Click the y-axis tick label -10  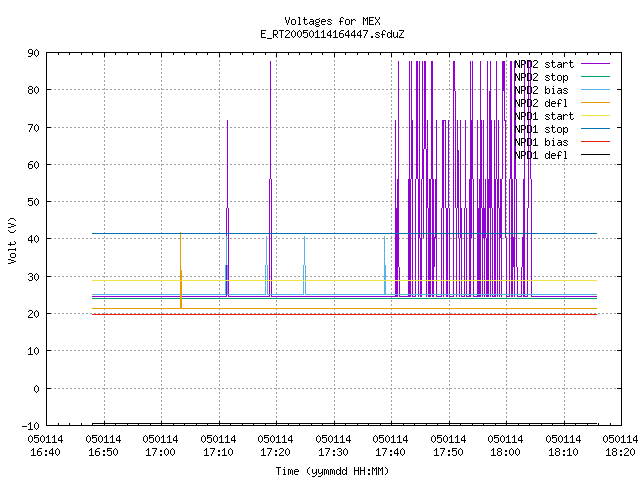(31, 426)
